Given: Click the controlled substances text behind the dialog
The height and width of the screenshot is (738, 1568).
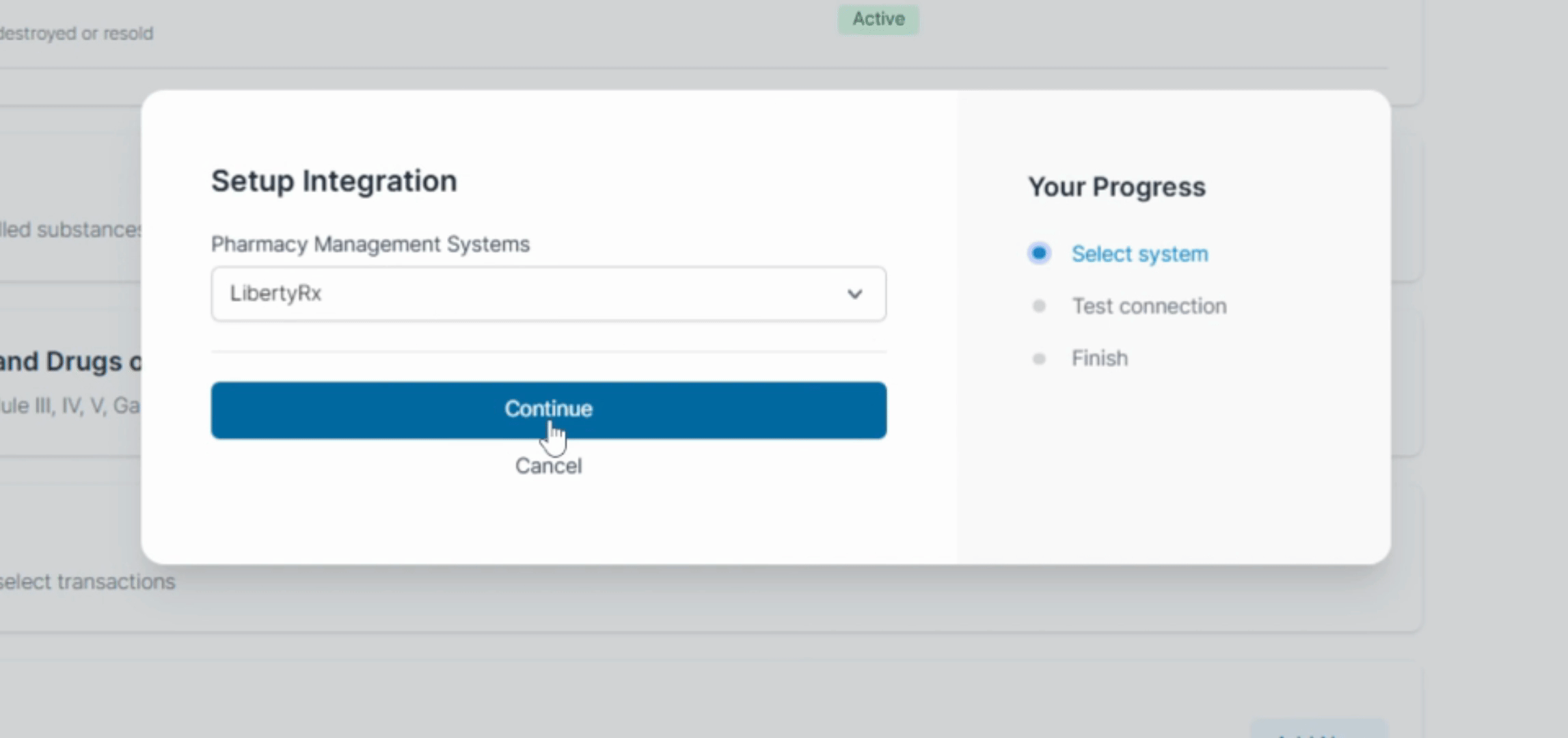Looking at the screenshot, I should click(70, 230).
